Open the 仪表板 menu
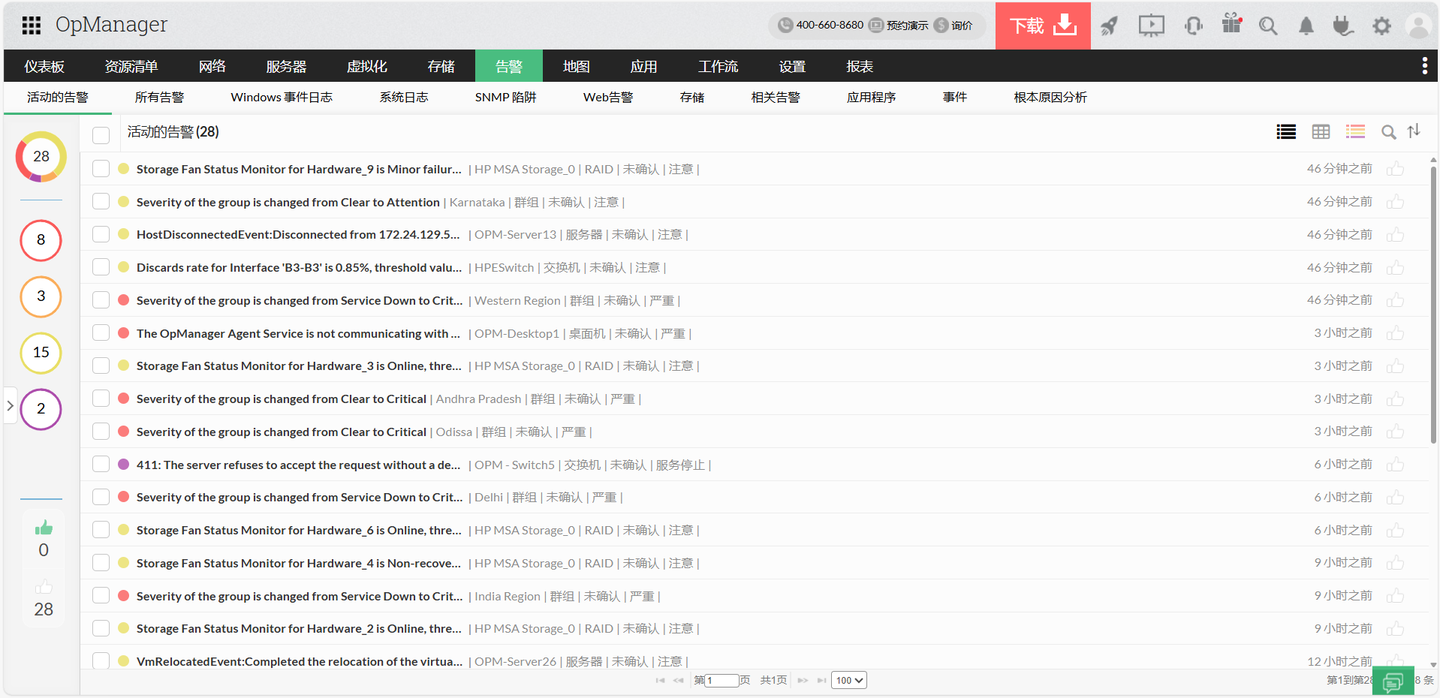This screenshot has height=698, width=1440. click(45, 66)
